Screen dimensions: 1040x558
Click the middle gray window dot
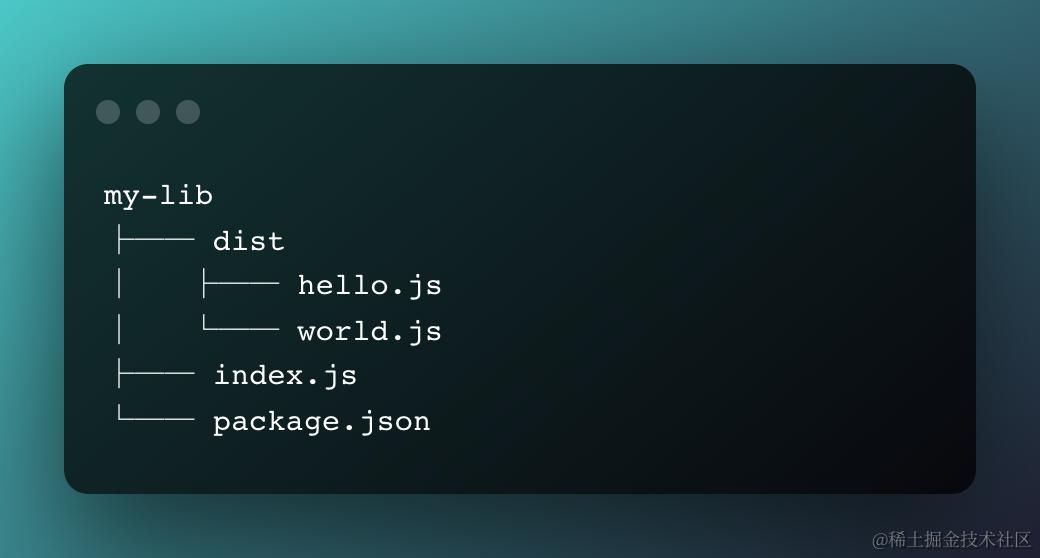148,112
